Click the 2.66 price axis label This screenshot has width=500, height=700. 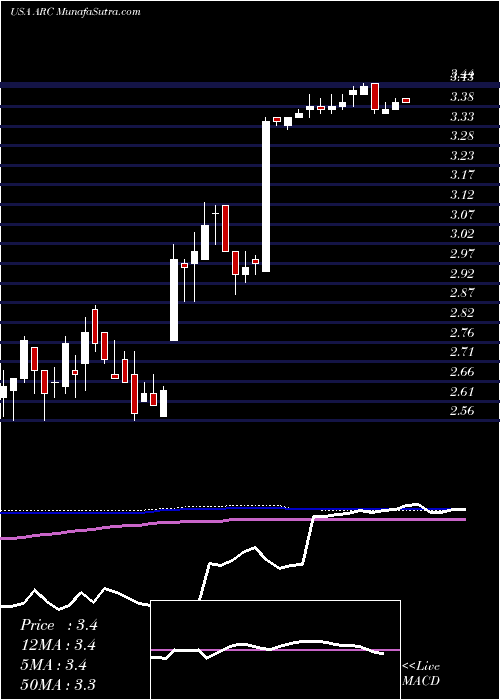click(x=462, y=371)
